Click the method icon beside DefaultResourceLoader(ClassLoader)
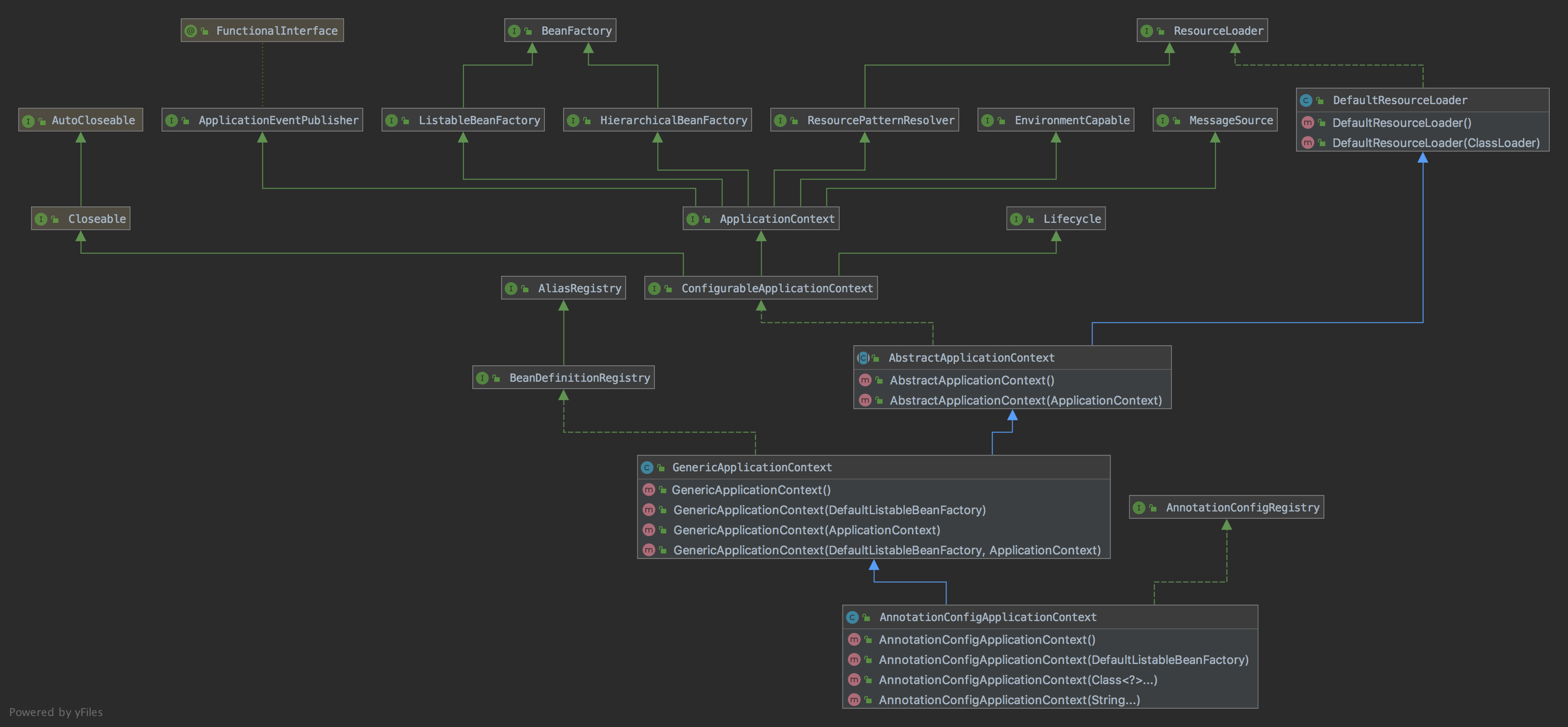1568x727 pixels. [x=1307, y=143]
